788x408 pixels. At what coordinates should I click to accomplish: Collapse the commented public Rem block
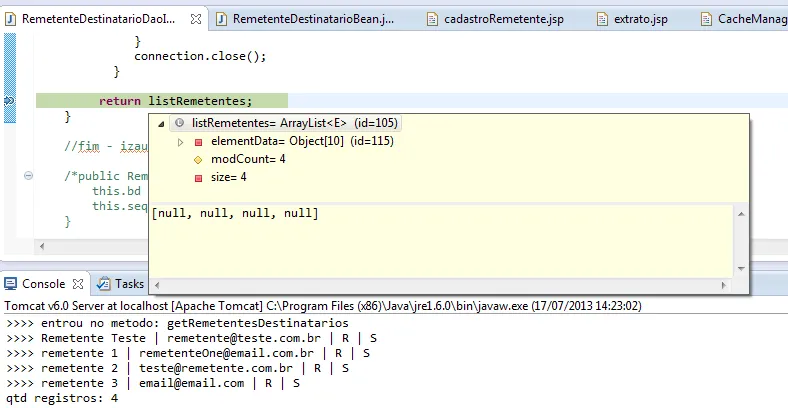[x=29, y=175]
